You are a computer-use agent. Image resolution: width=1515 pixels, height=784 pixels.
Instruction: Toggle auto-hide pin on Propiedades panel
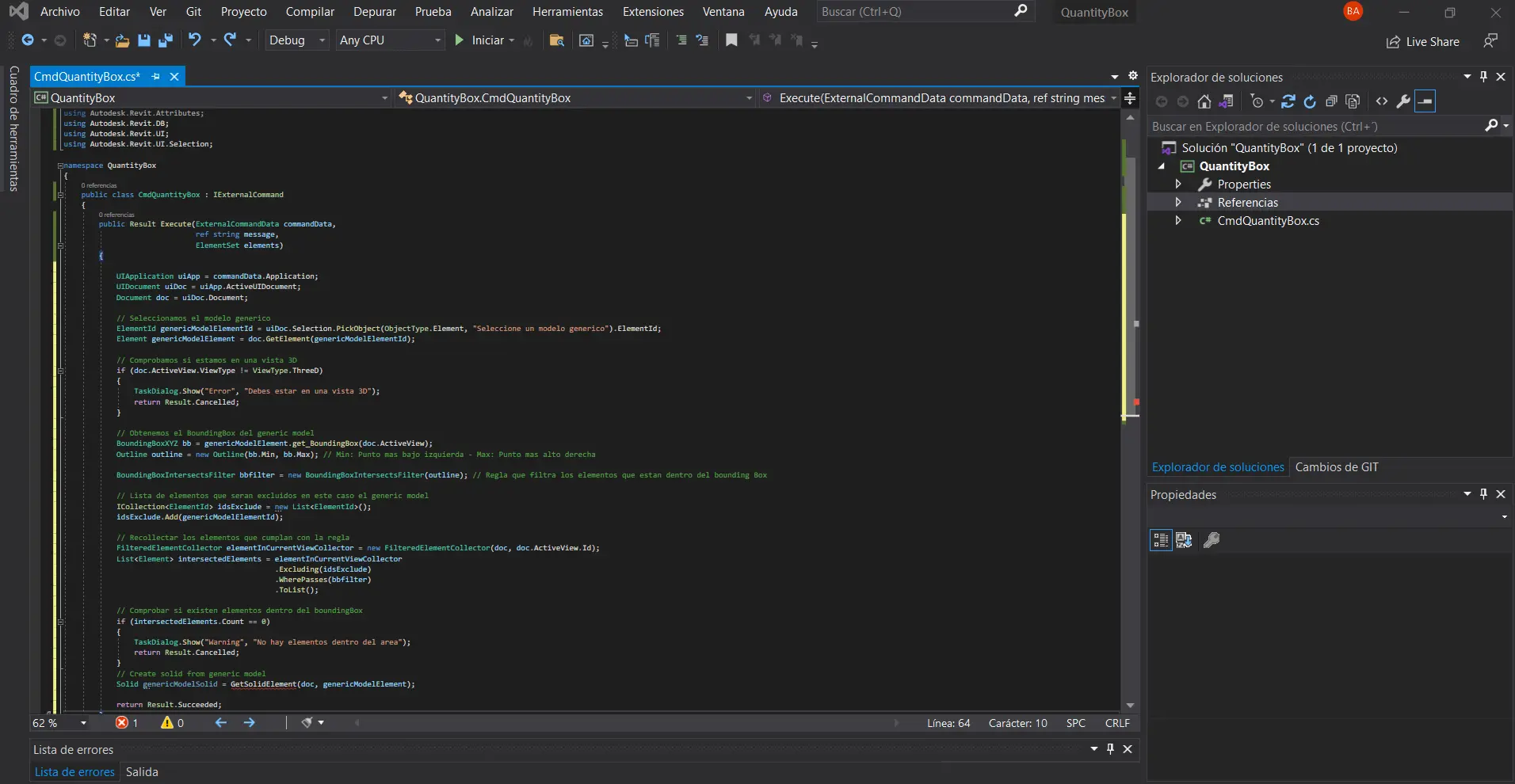[x=1484, y=494]
